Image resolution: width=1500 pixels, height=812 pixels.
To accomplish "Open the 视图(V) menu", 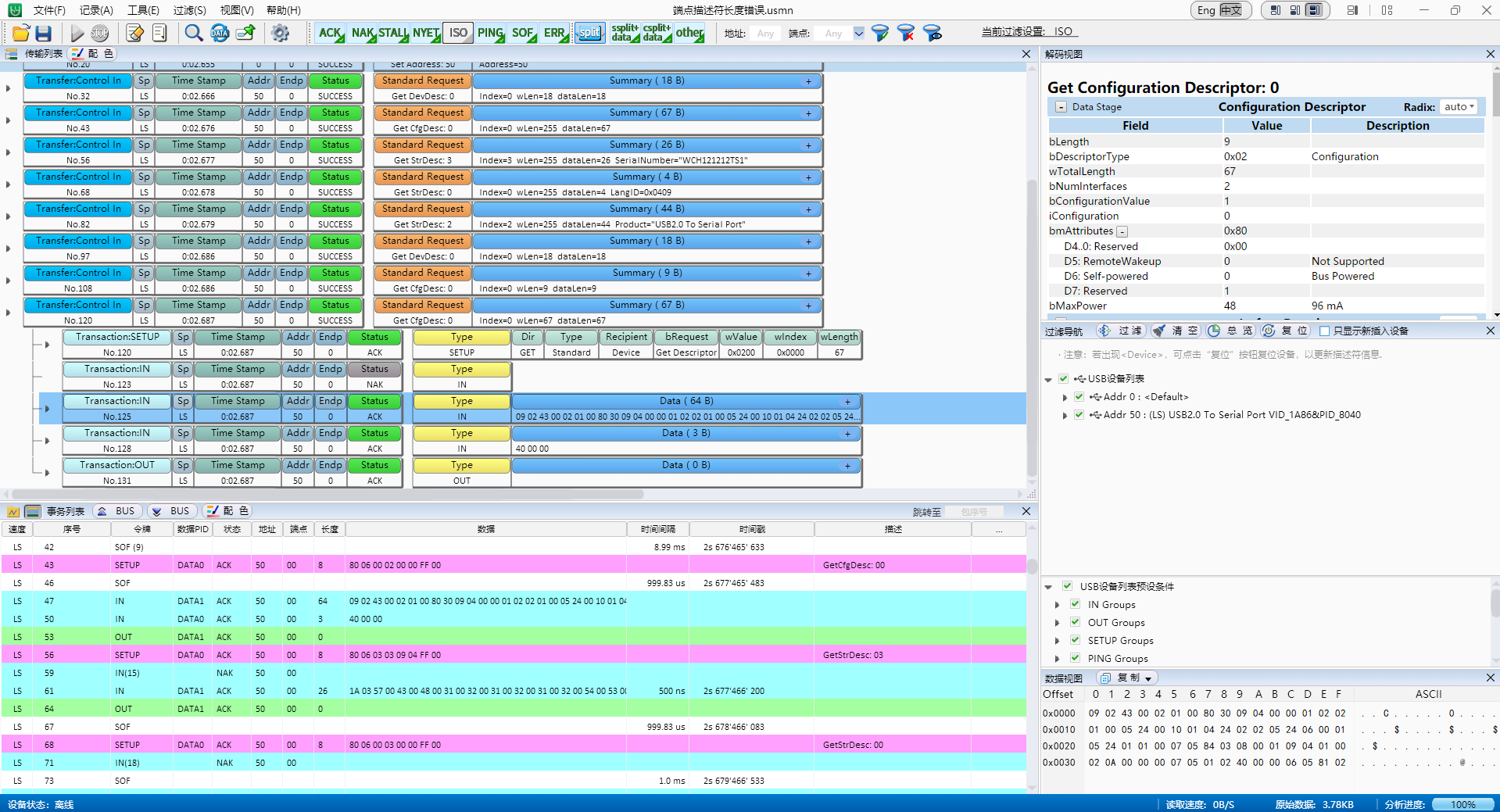I will 237,10.
